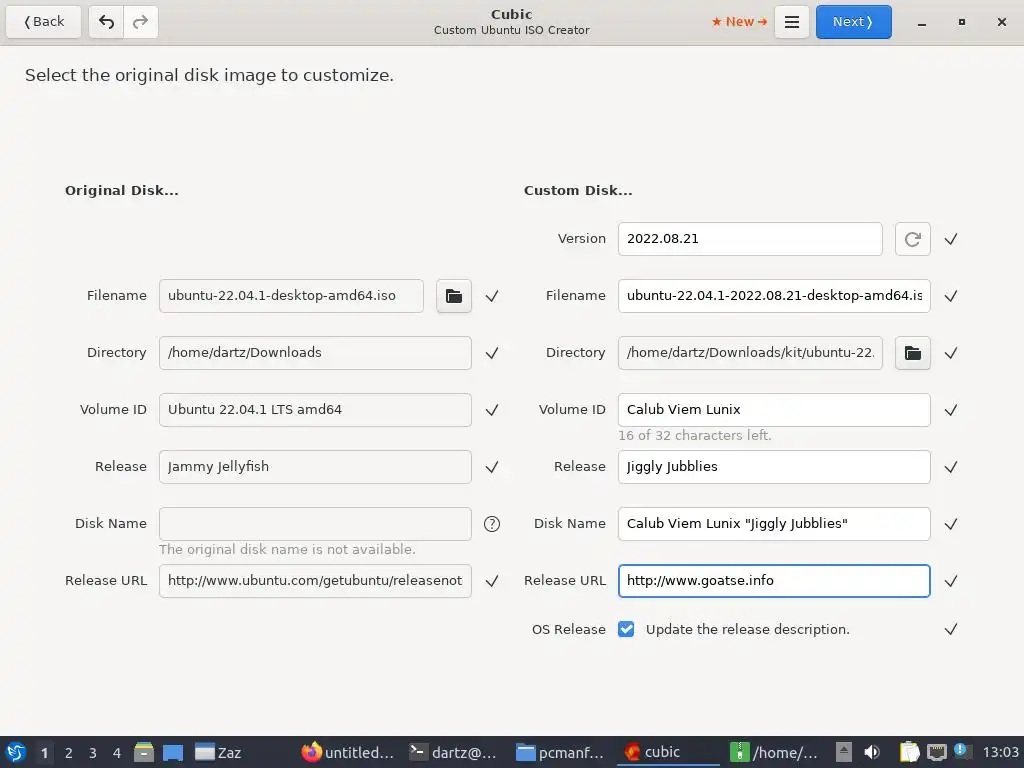Click the undo arrow in header bar

coord(106,22)
